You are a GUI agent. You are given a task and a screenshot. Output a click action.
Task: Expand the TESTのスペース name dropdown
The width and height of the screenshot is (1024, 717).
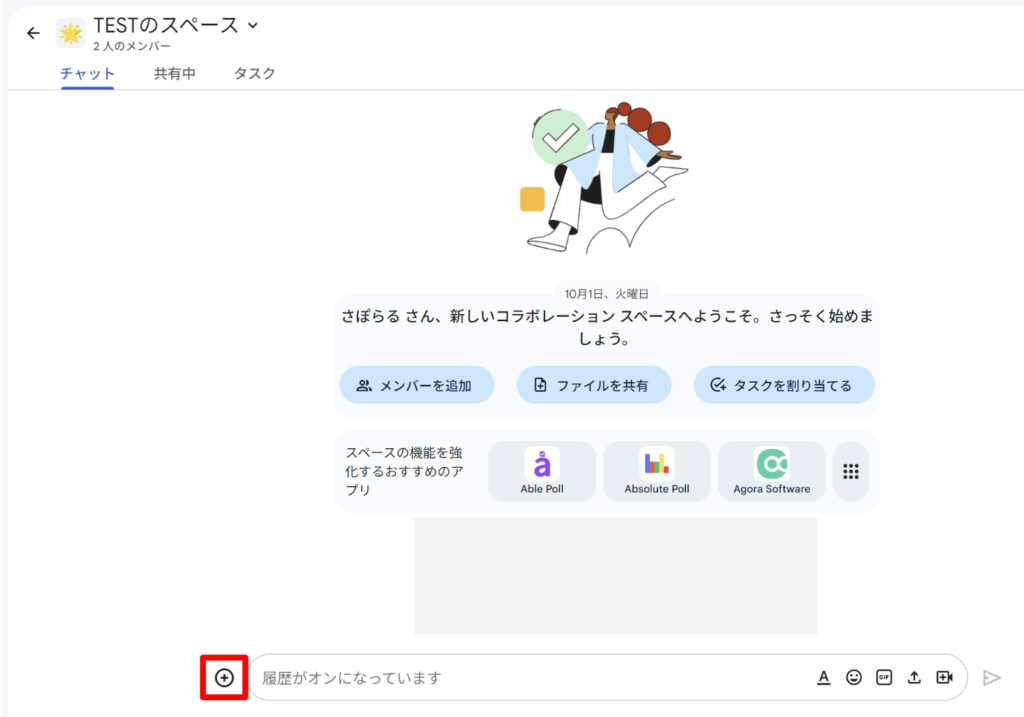[x=252, y=25]
